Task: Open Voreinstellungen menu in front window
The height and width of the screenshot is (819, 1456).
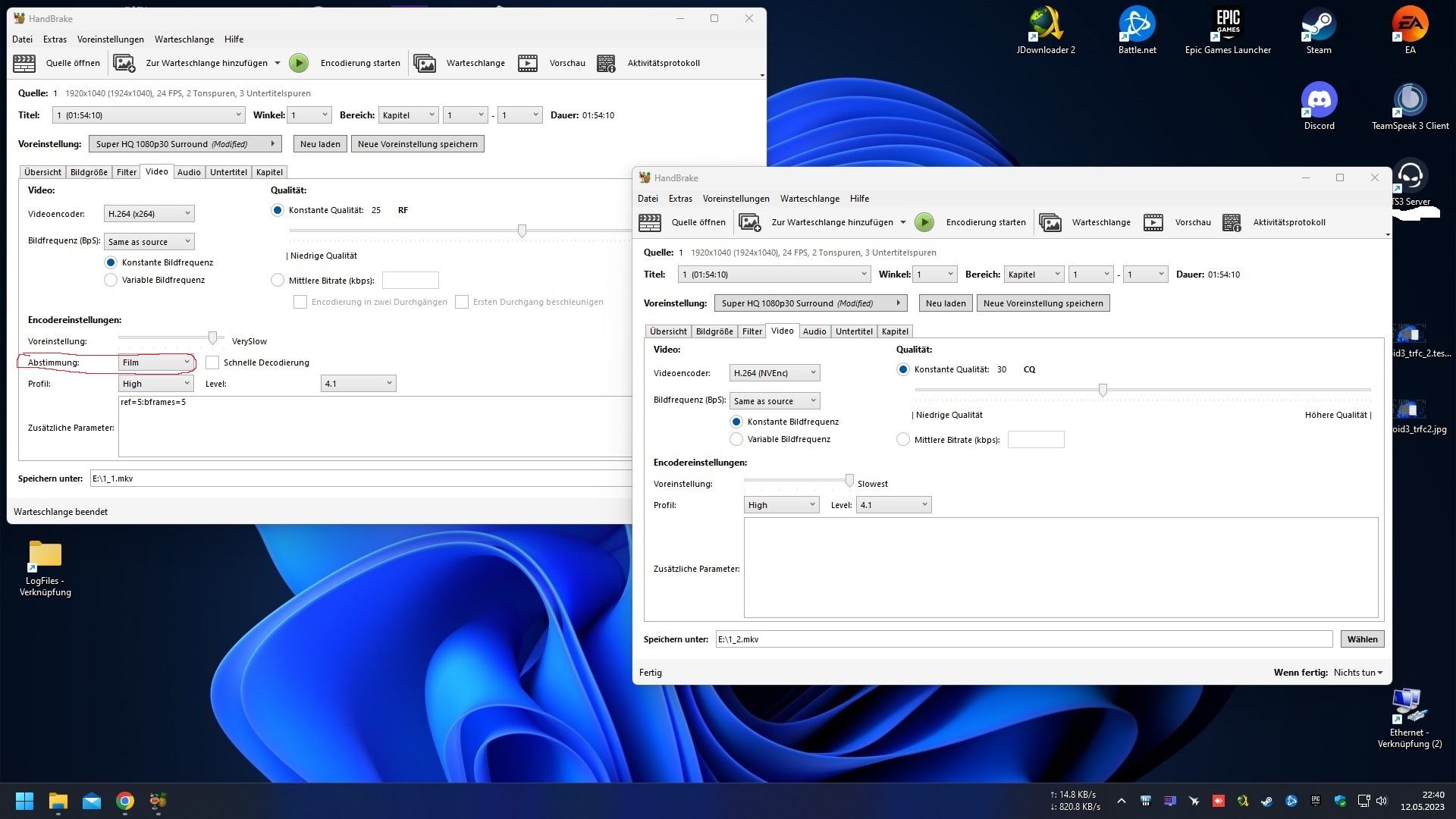Action: click(736, 199)
